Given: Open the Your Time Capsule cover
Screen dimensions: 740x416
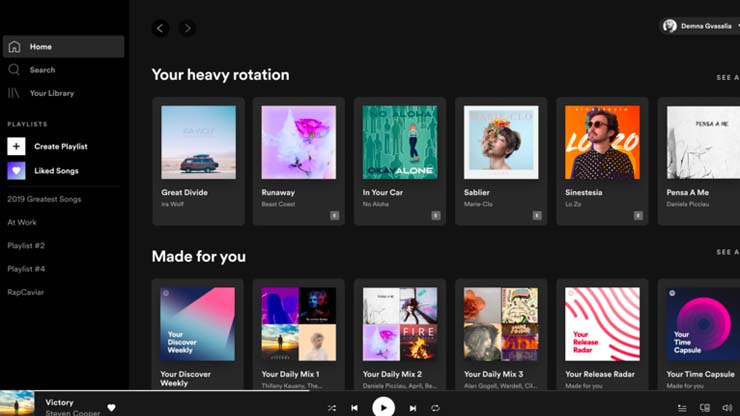Looking at the screenshot, I should [703, 324].
